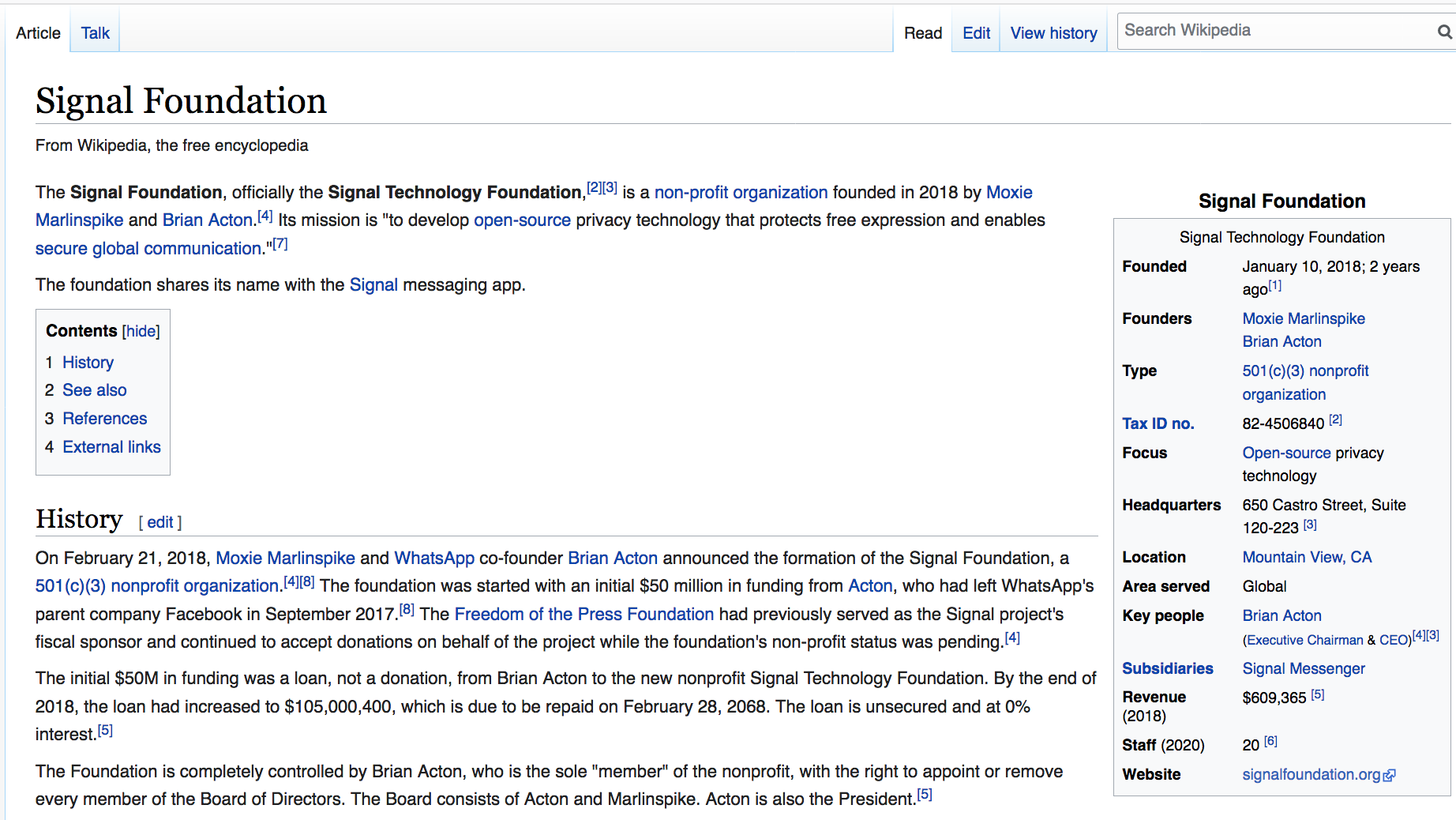Open Moxie Marlinspike in infobox Founders
This screenshot has height=820, width=1456.
1304,319
